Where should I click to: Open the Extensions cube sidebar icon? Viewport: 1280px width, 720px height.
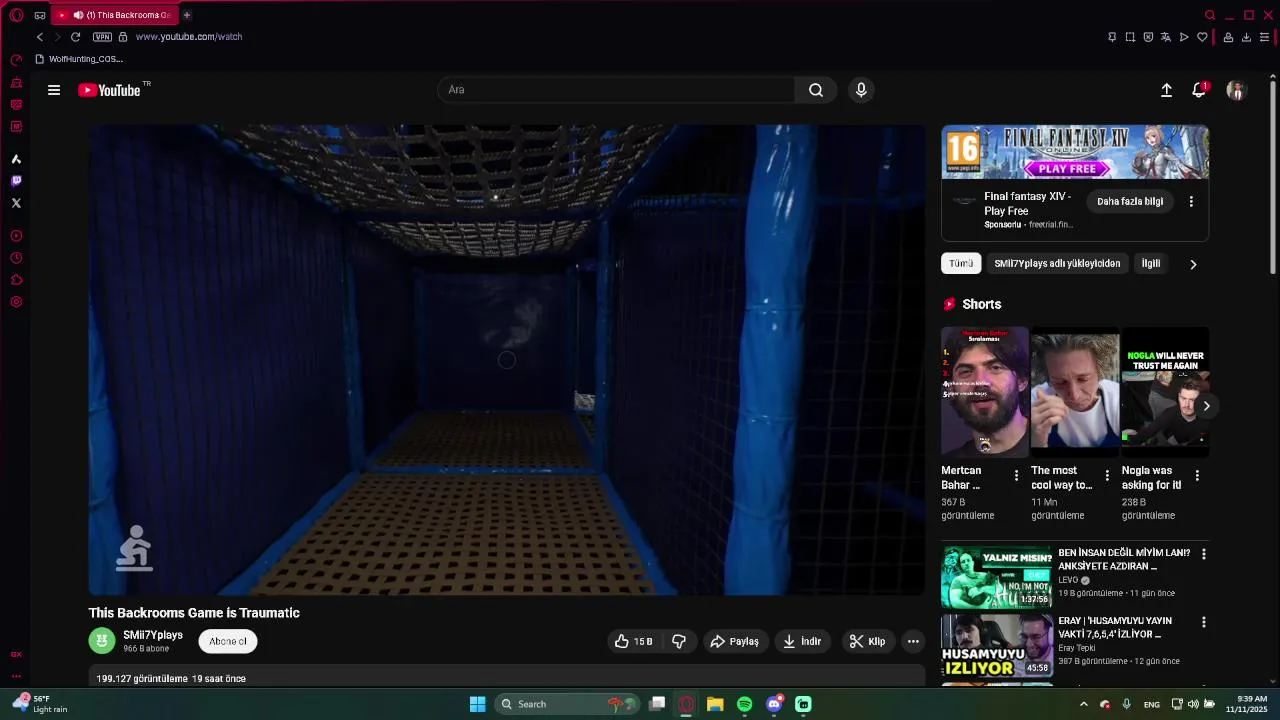pos(16,280)
